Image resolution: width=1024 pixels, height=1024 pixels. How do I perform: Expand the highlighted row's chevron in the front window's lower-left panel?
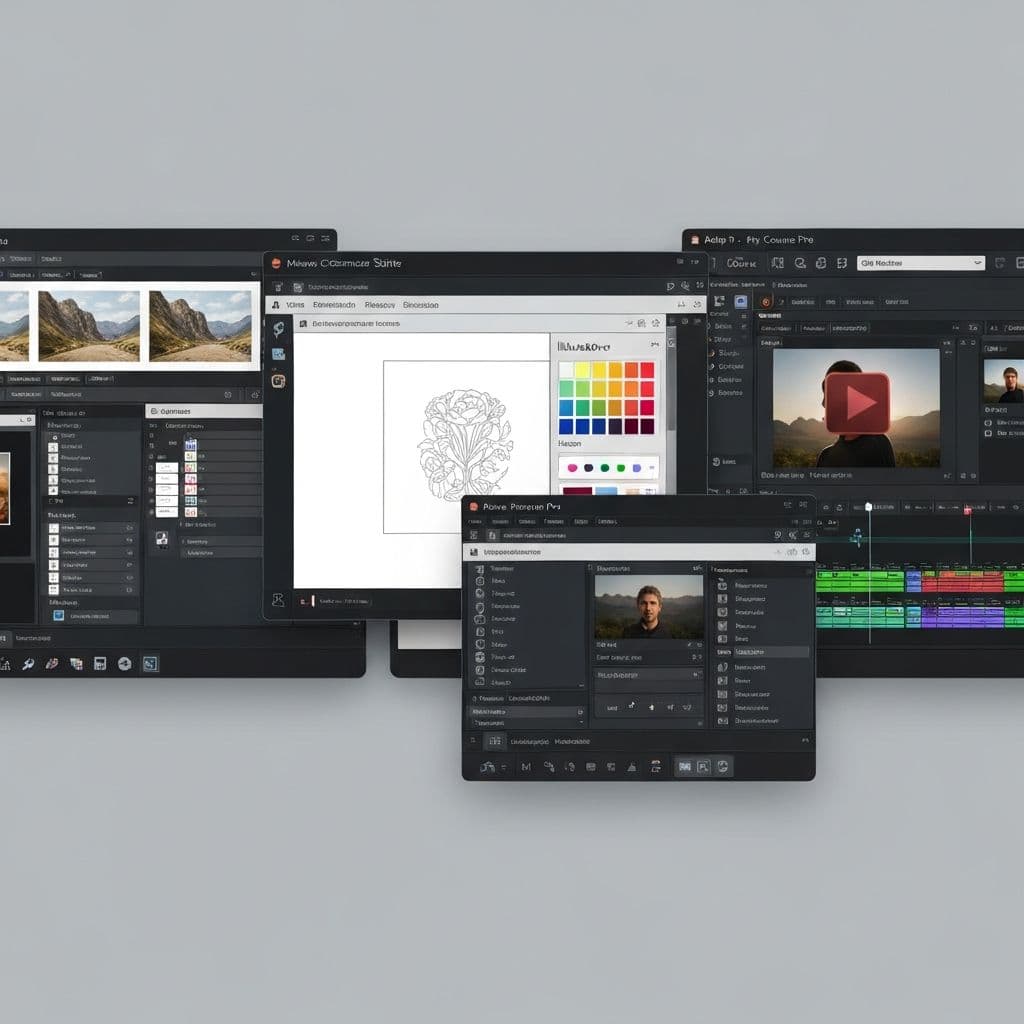[x=579, y=712]
